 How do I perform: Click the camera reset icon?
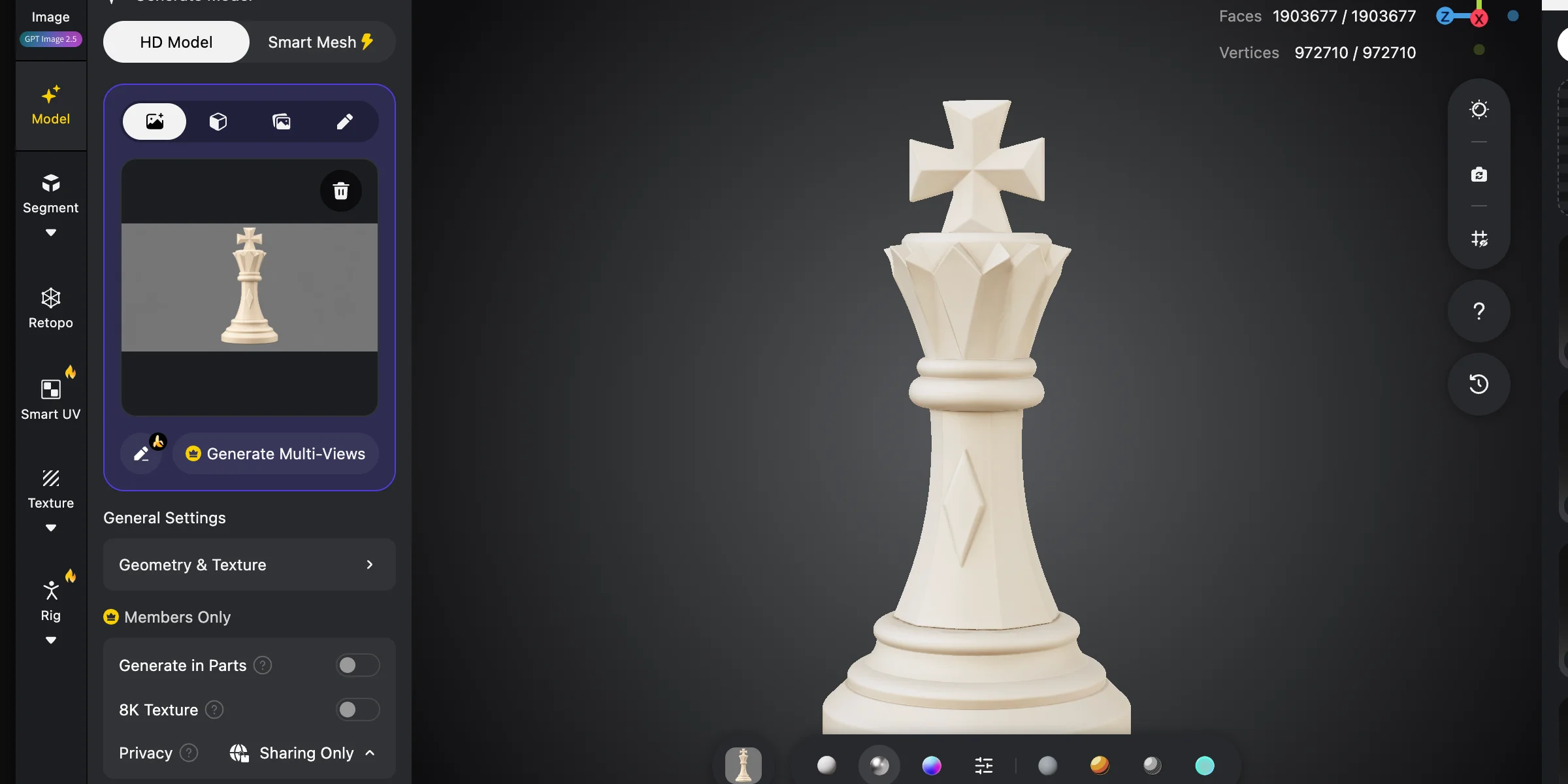pos(1479,174)
